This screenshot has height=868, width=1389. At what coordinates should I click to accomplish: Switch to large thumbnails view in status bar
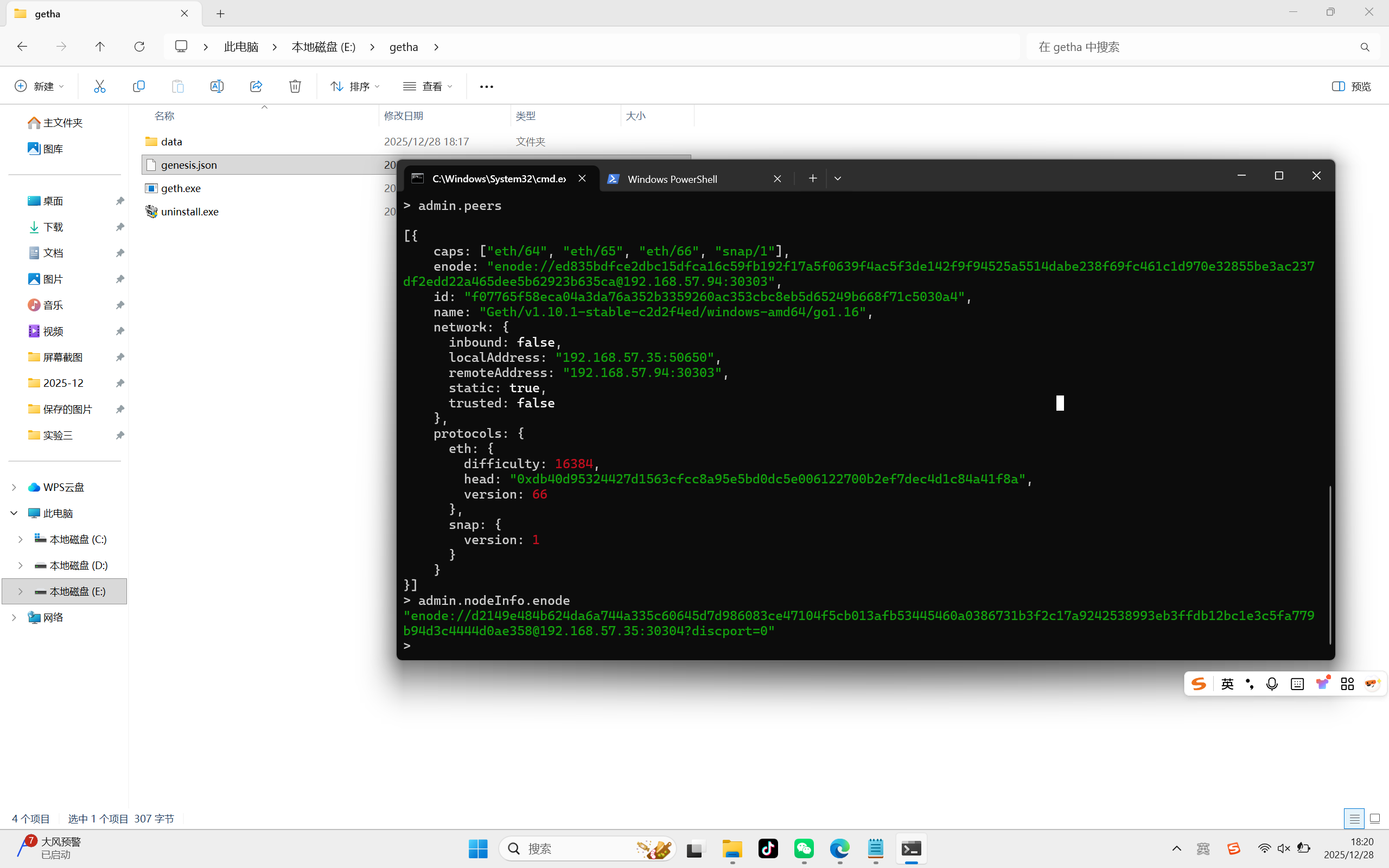1375,819
